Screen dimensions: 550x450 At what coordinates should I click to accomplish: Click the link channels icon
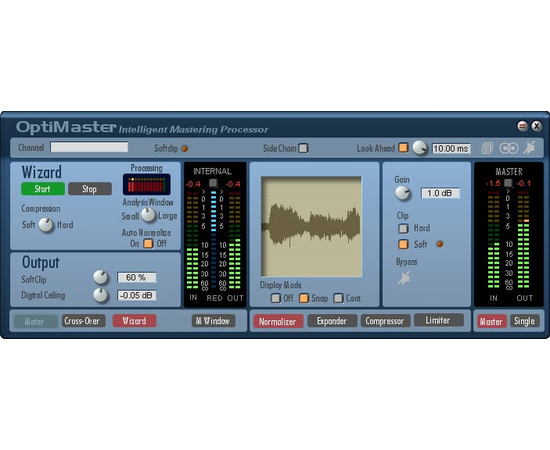point(509,148)
